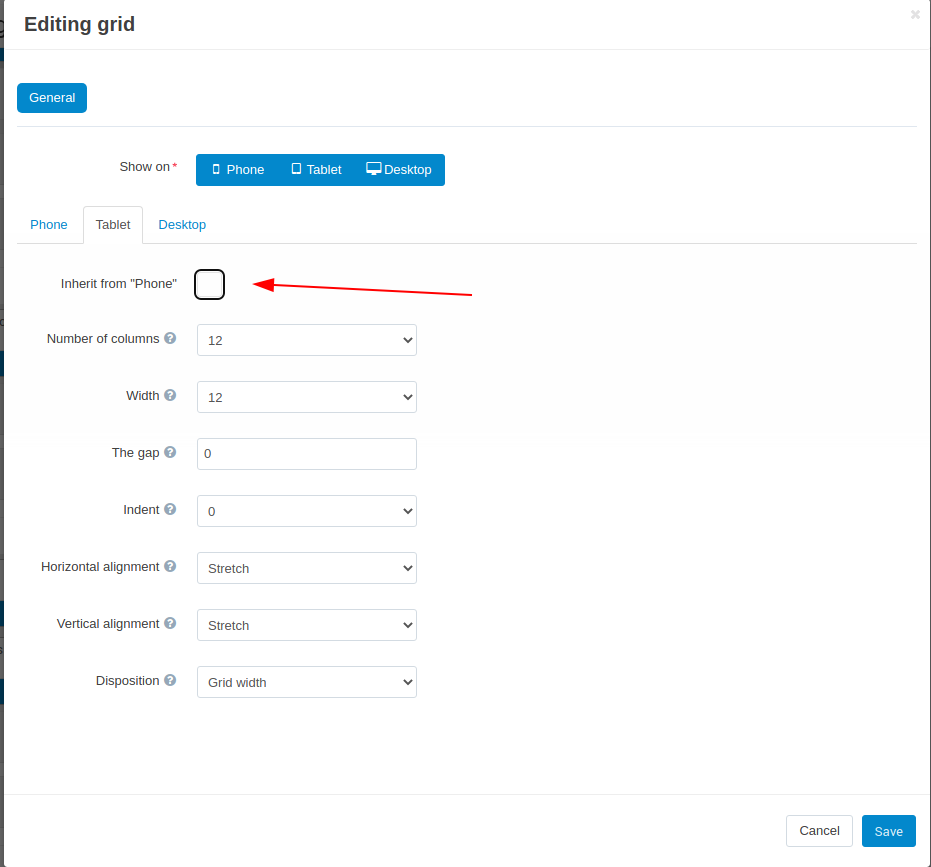Save the grid settings
The width and height of the screenshot is (931, 867).
pos(888,831)
